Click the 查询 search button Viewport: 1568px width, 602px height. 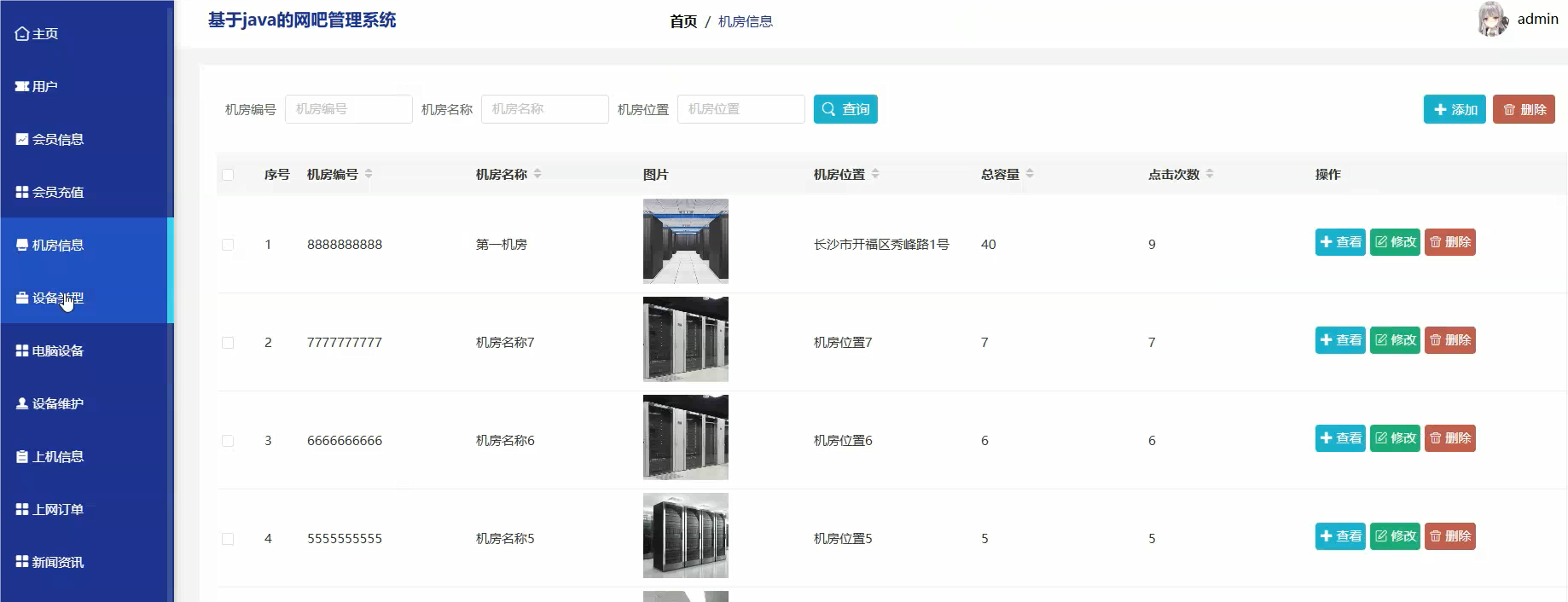[845, 109]
